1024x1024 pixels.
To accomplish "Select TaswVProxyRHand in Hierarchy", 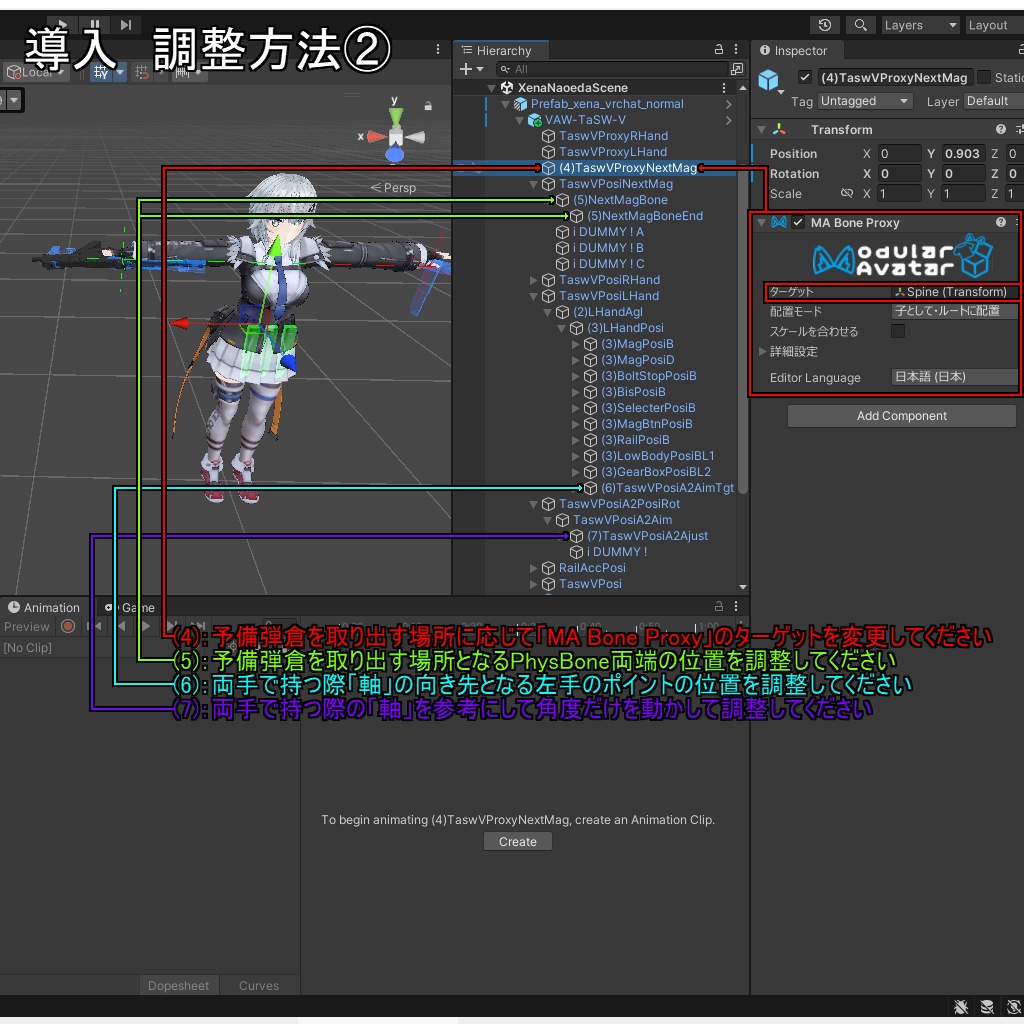I will coord(613,136).
